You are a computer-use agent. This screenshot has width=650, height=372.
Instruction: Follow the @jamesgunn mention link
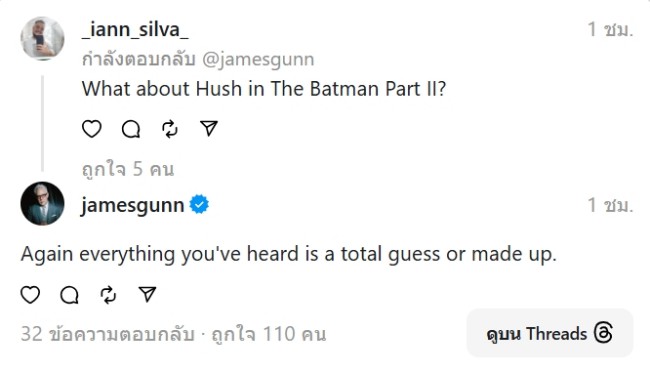point(258,59)
